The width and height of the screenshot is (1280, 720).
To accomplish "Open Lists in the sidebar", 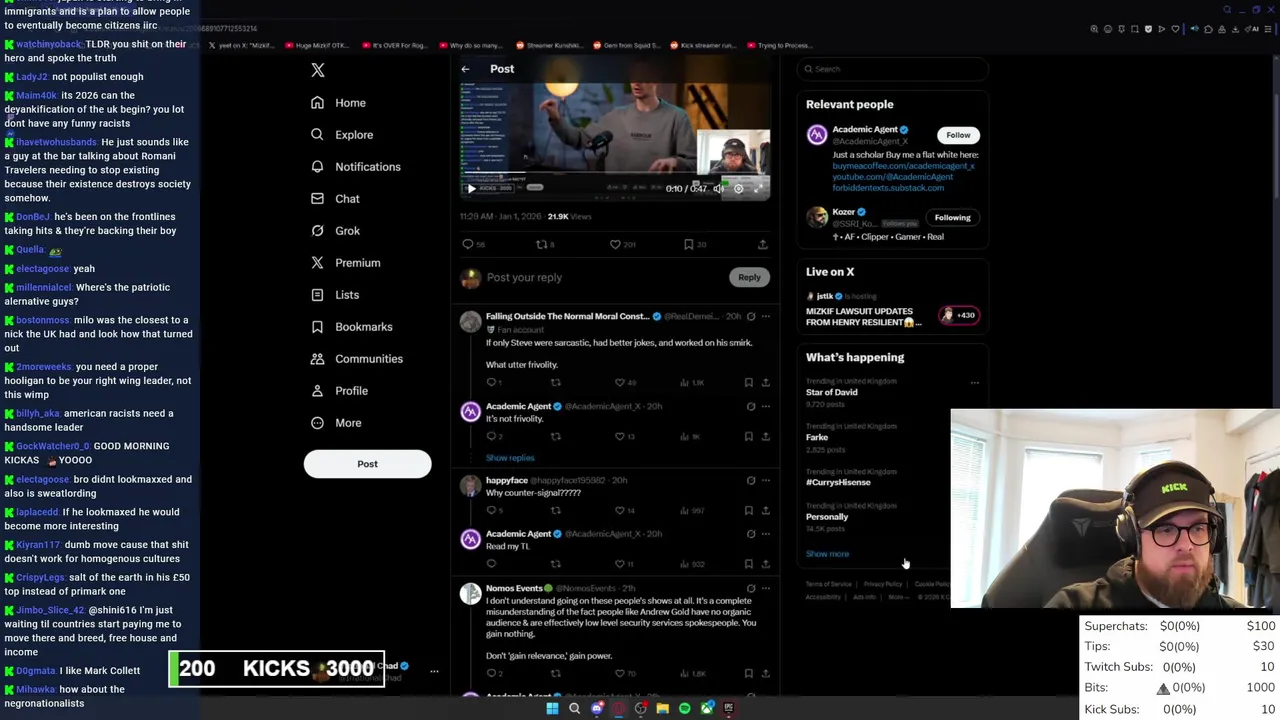I will tap(335, 295).
